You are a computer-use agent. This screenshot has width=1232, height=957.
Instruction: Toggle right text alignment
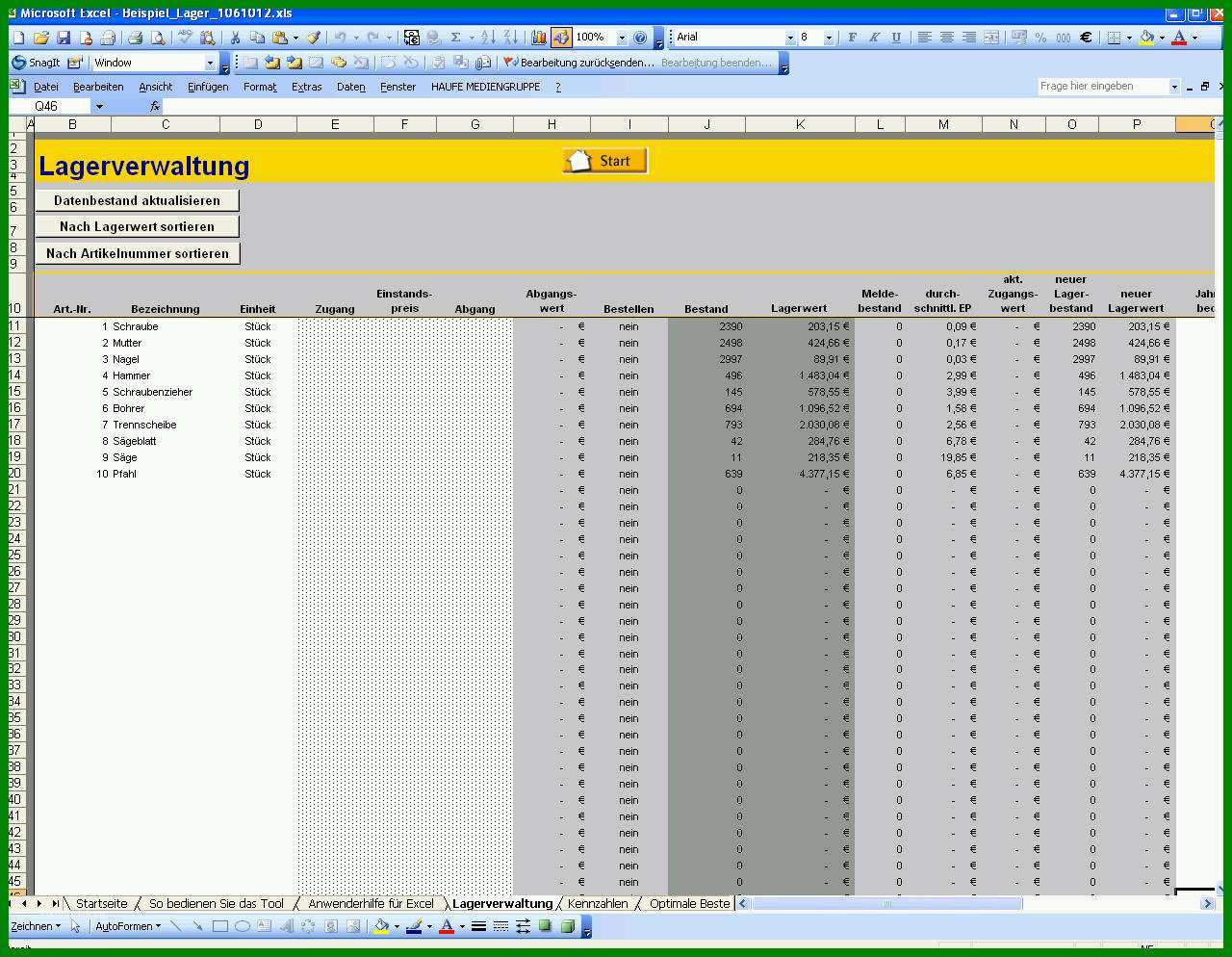(969, 38)
